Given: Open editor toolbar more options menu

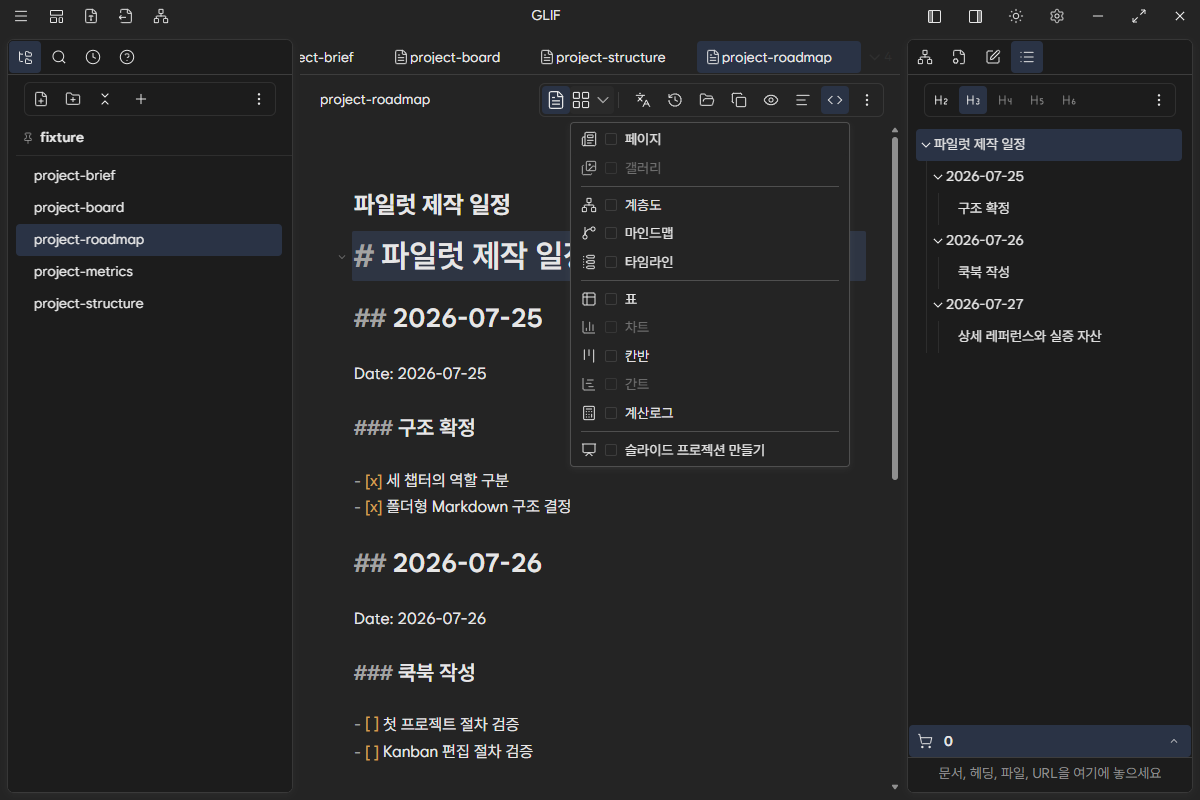Looking at the screenshot, I should point(867,100).
